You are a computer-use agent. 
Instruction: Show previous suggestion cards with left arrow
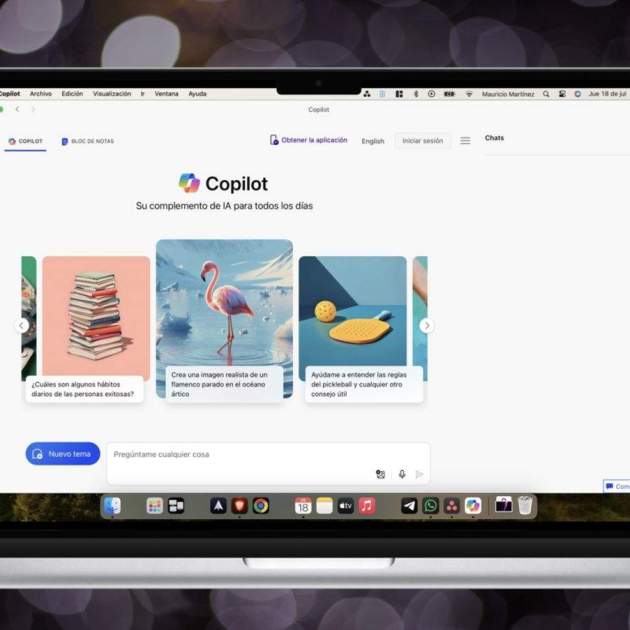click(21, 325)
